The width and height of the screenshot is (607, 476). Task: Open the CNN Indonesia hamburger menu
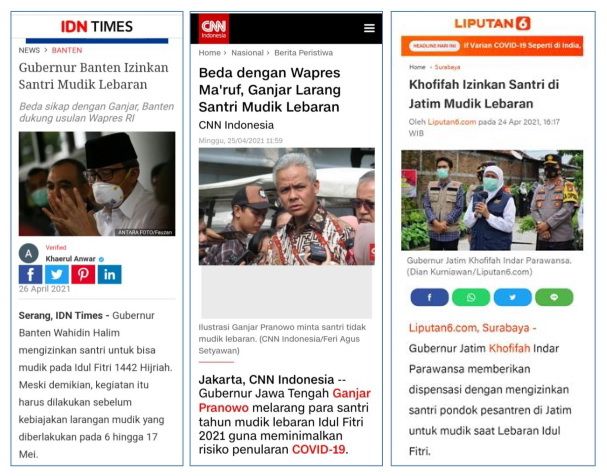coord(369,28)
